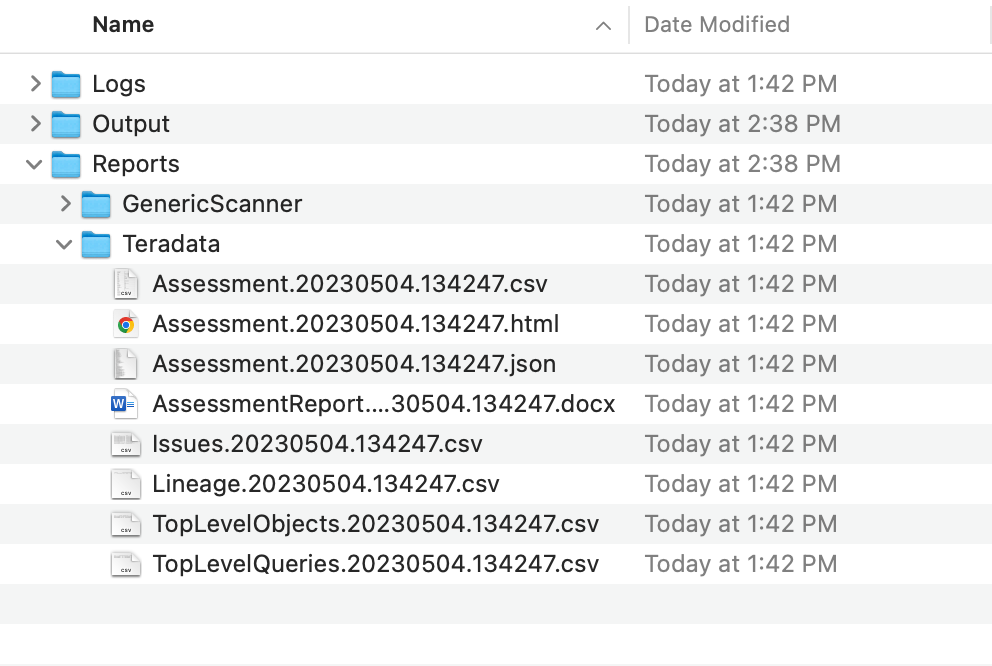The height and width of the screenshot is (666, 992).
Task: Collapse the Teradata folder
Action: [64, 244]
